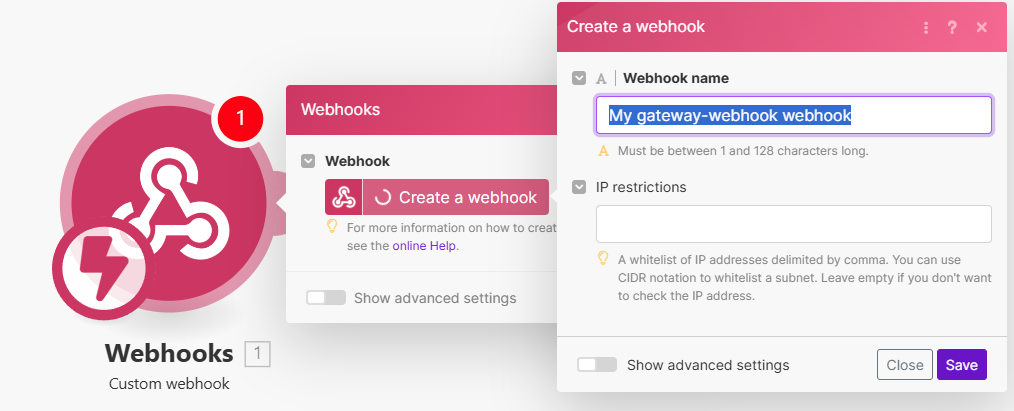Click the lightning bolt instant trigger icon
The height and width of the screenshot is (411, 1014).
[104, 267]
